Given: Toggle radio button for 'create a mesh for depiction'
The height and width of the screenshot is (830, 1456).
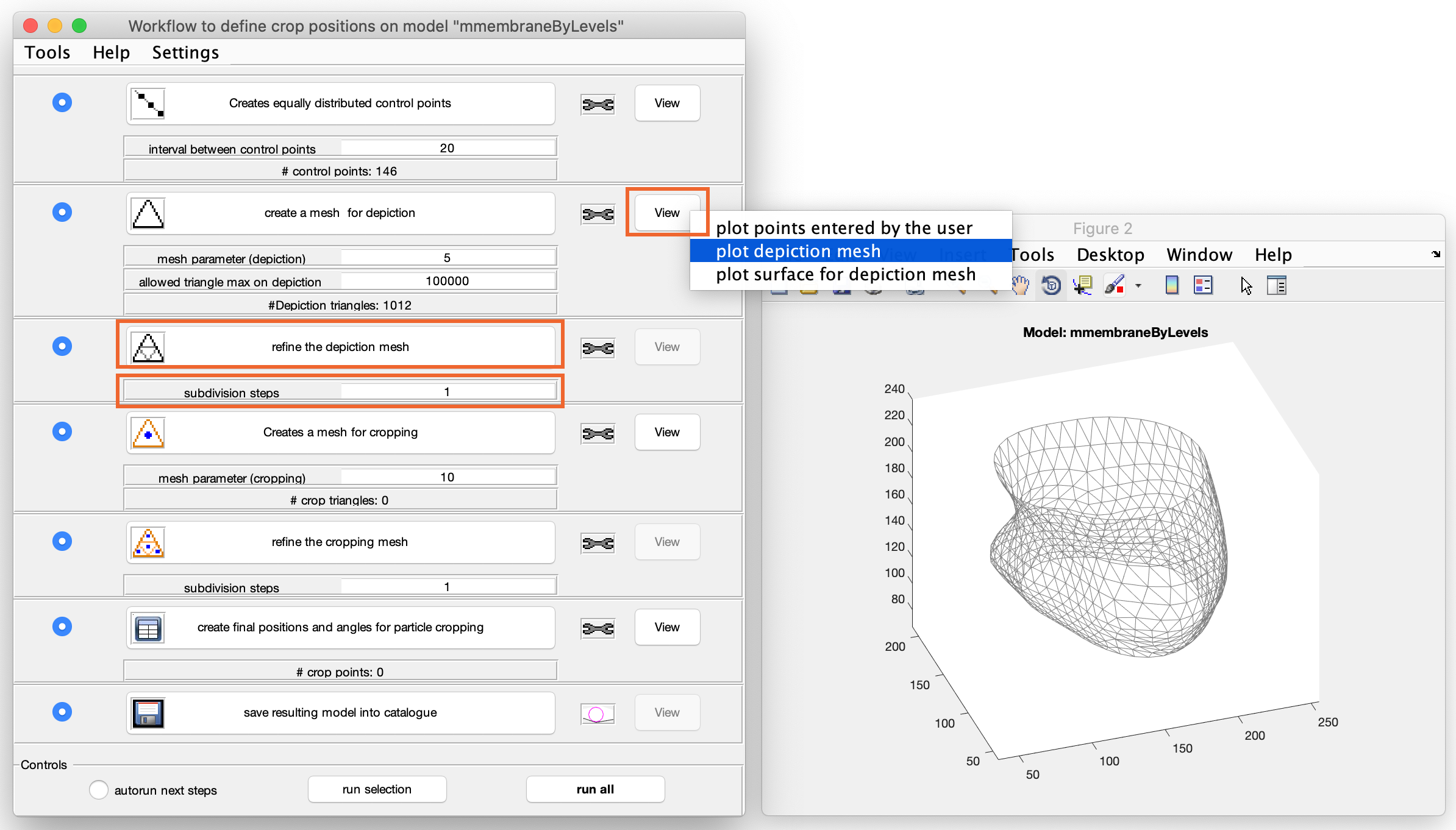Looking at the screenshot, I should pos(62,212).
